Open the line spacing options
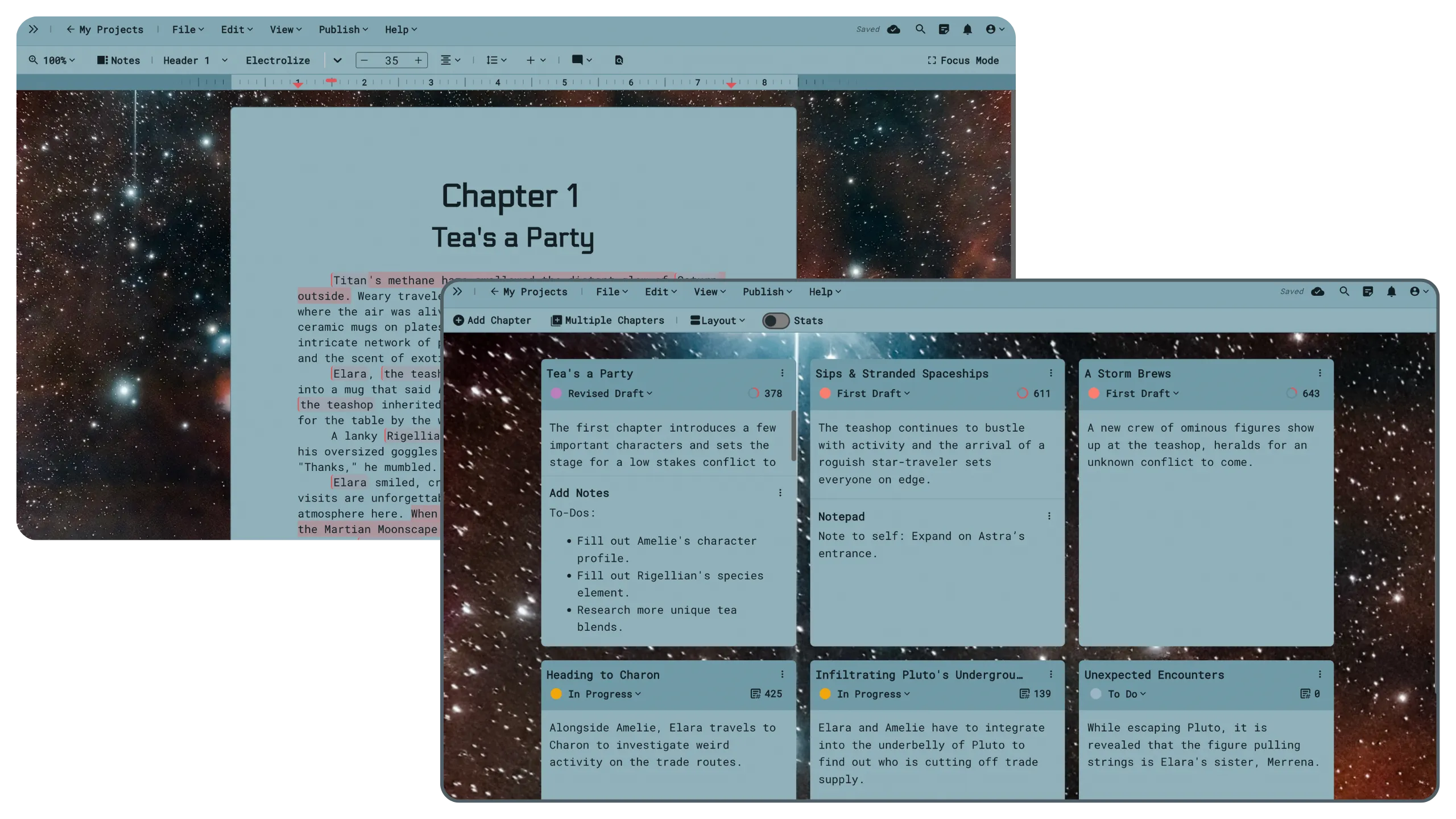Screen dimensions: 1456x819 click(497, 60)
